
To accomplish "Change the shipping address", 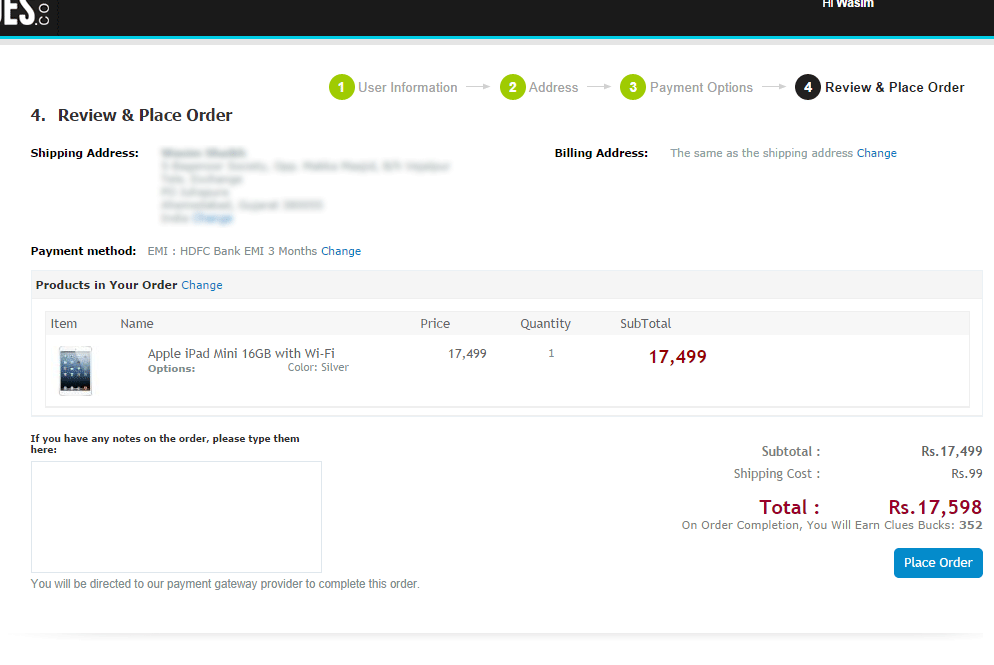I will point(213,218).
